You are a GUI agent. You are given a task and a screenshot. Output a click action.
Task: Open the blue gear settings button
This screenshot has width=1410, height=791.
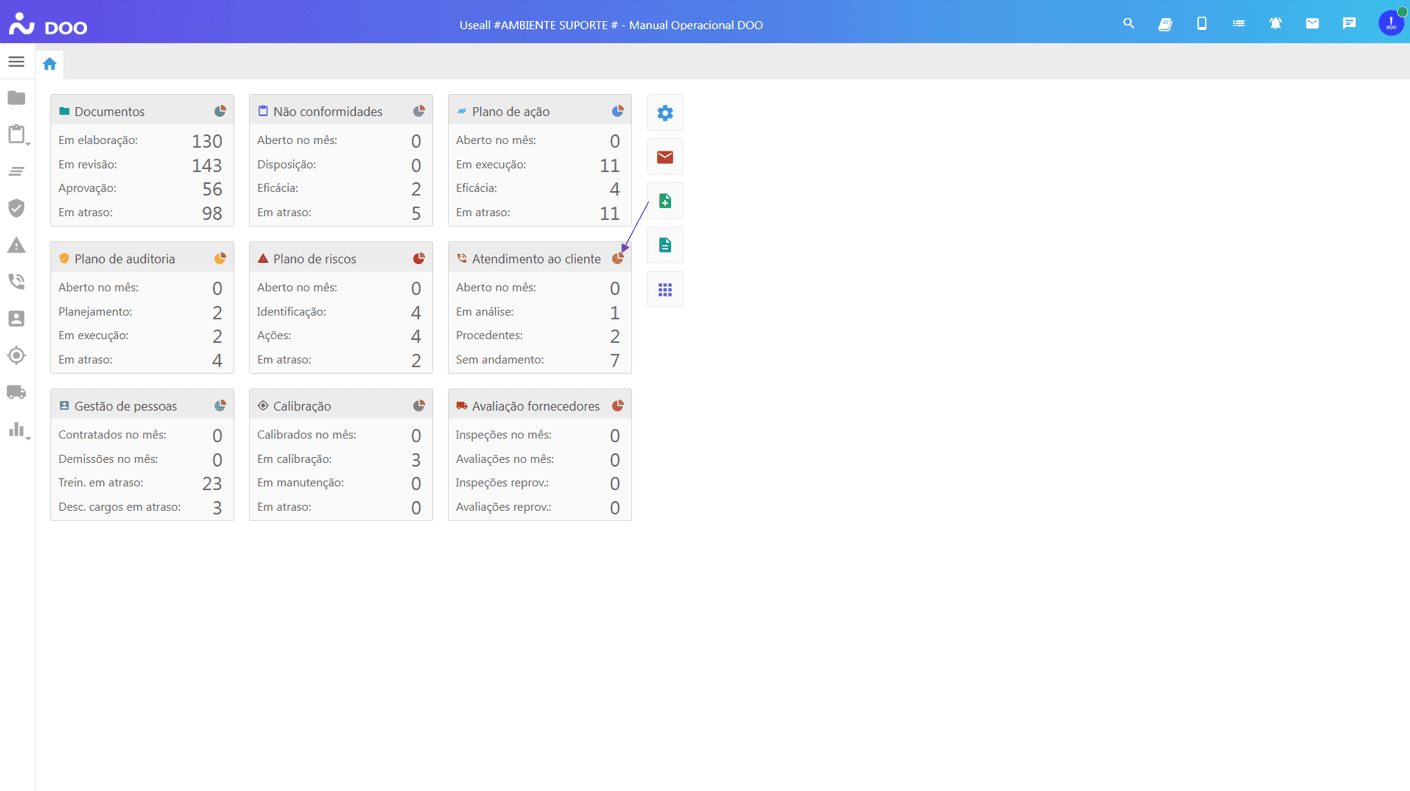pyautogui.click(x=665, y=113)
